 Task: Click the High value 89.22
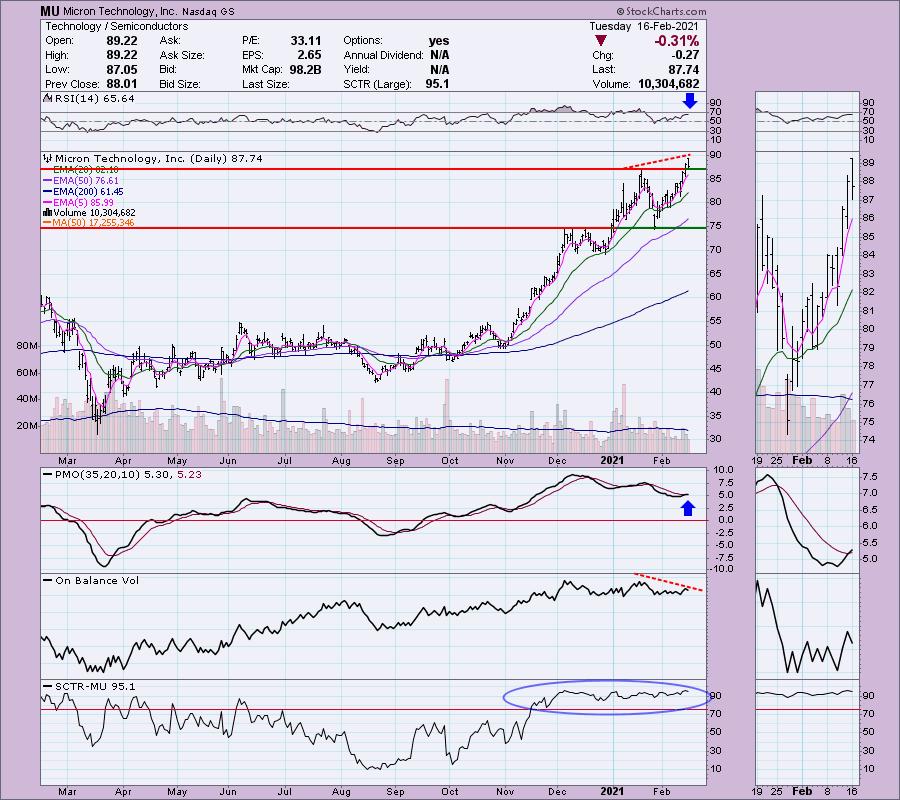pos(121,55)
